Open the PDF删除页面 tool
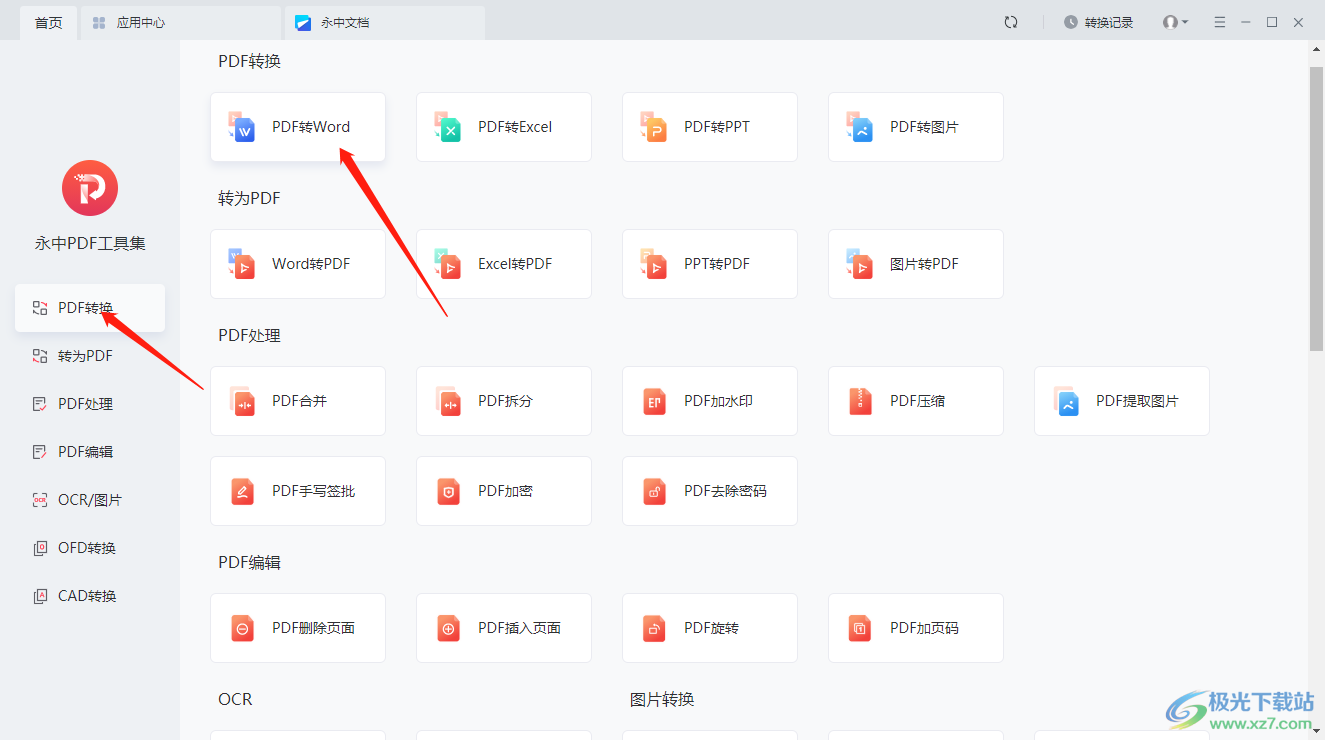Image resolution: width=1325 pixels, height=740 pixels. 298,628
